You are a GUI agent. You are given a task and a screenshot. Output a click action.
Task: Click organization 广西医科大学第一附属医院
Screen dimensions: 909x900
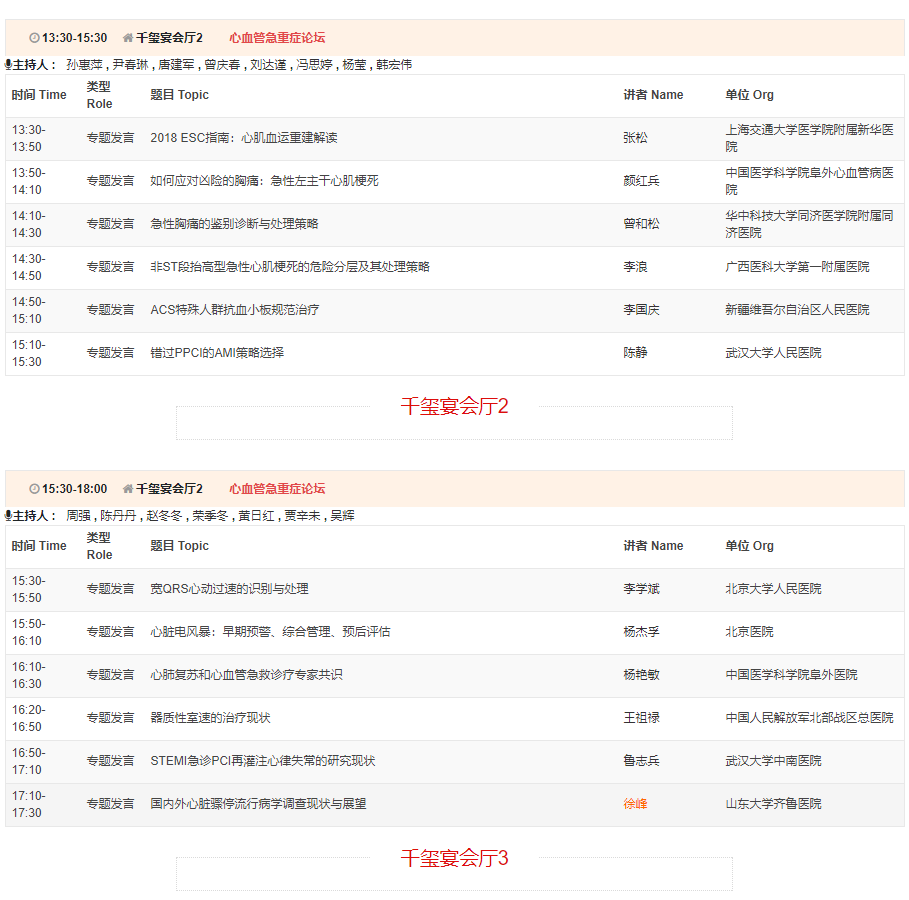[797, 267]
